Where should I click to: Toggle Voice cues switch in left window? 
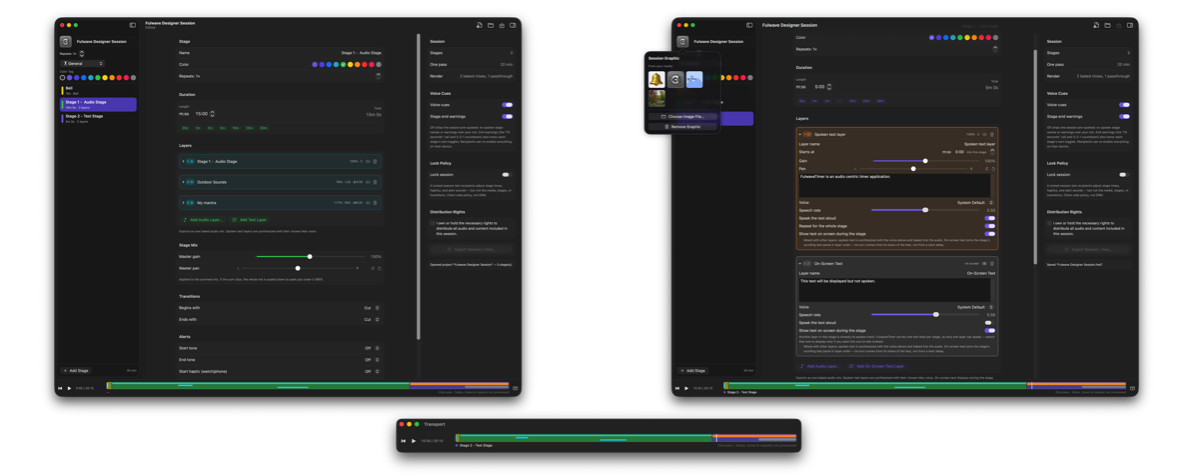pos(507,105)
